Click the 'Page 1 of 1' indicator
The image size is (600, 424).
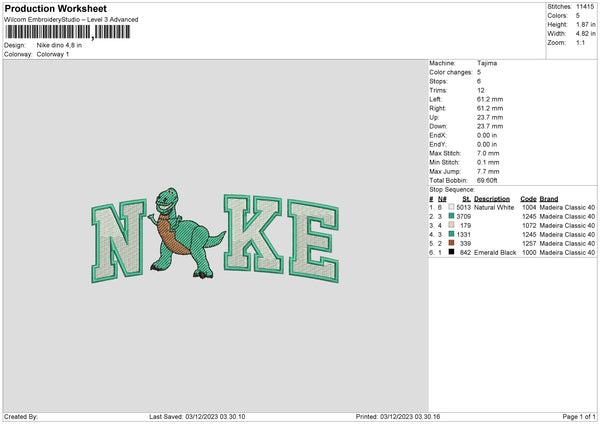tap(579, 417)
